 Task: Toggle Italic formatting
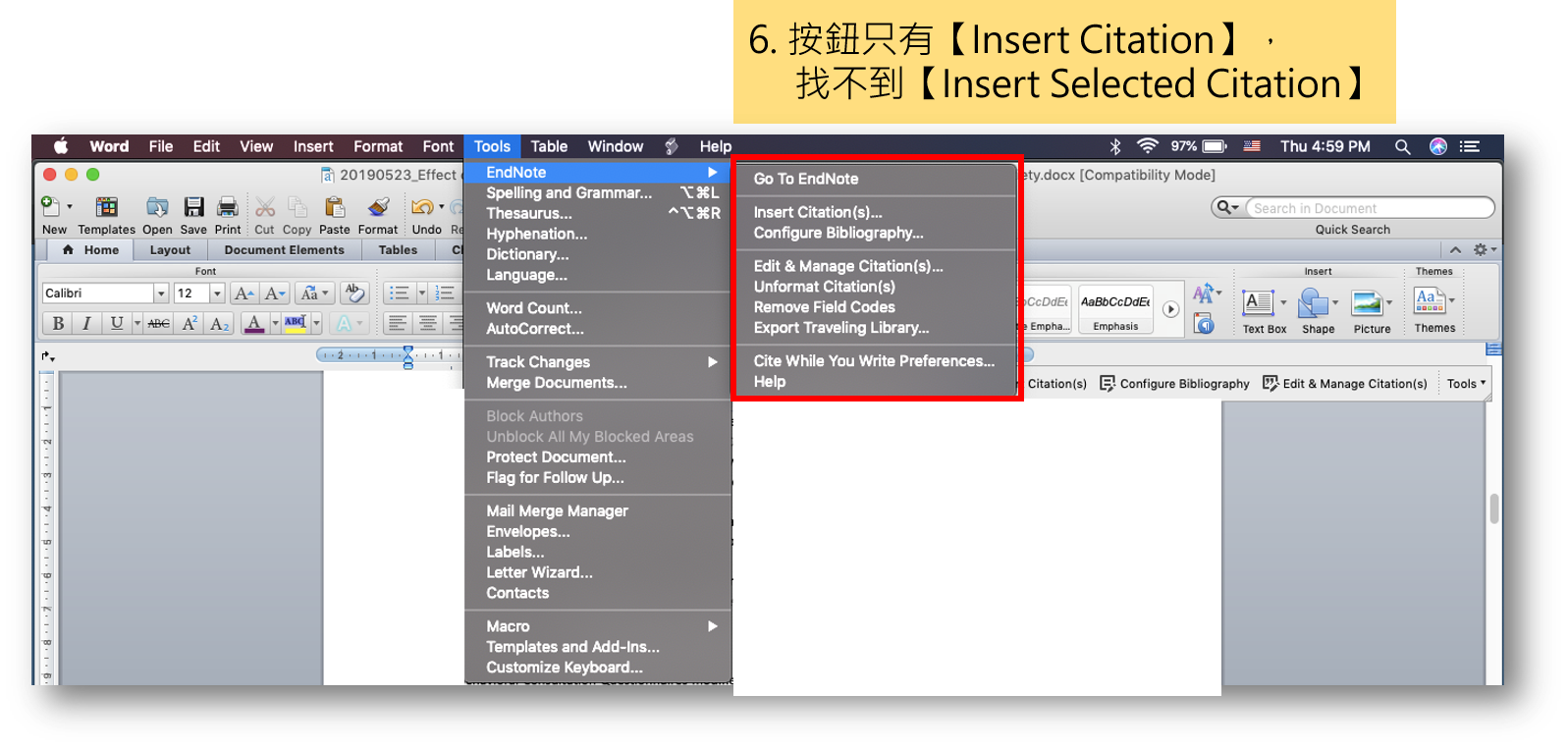tap(86, 323)
